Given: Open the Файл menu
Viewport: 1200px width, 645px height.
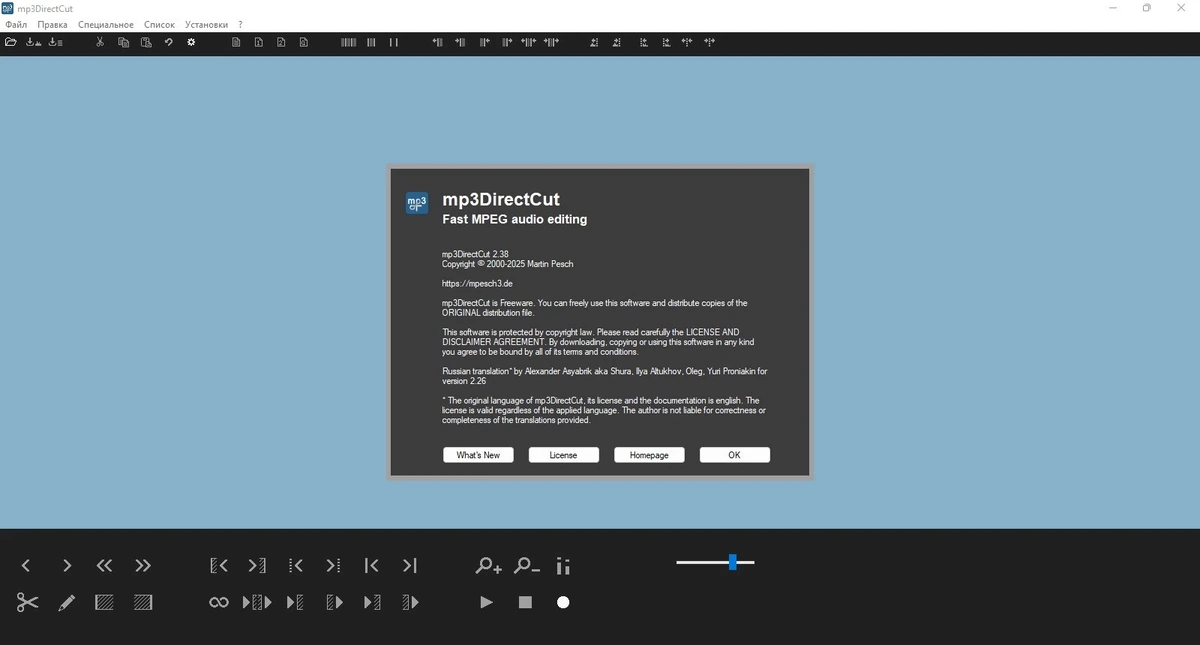Looking at the screenshot, I should tap(16, 24).
